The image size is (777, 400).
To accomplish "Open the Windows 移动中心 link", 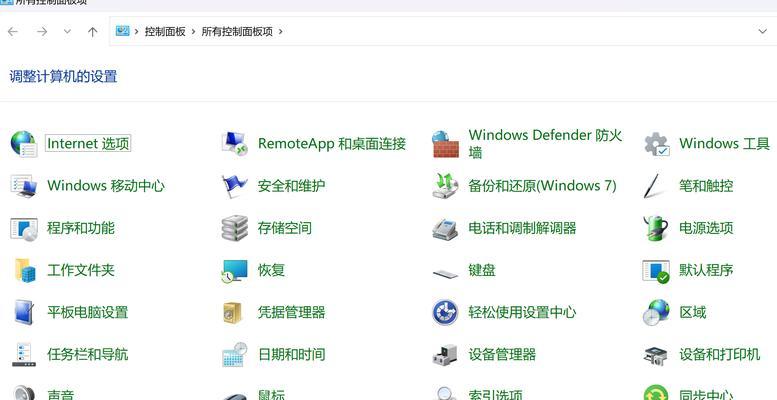I will point(106,186).
